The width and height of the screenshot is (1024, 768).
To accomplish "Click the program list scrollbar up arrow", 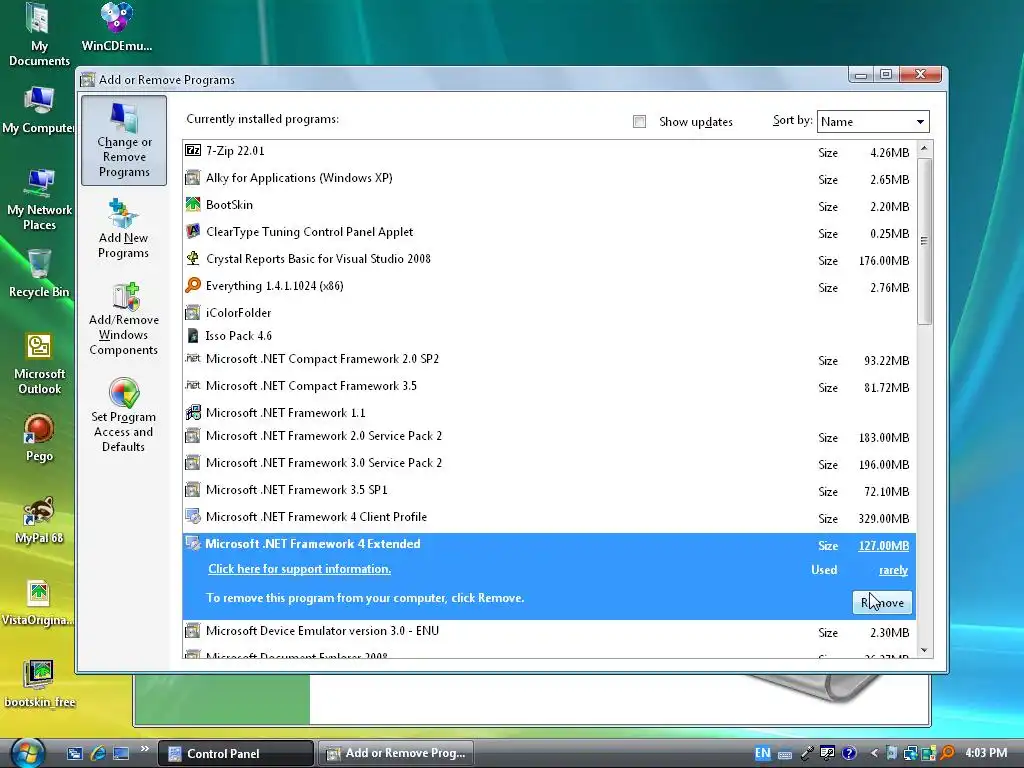I will [x=924, y=148].
